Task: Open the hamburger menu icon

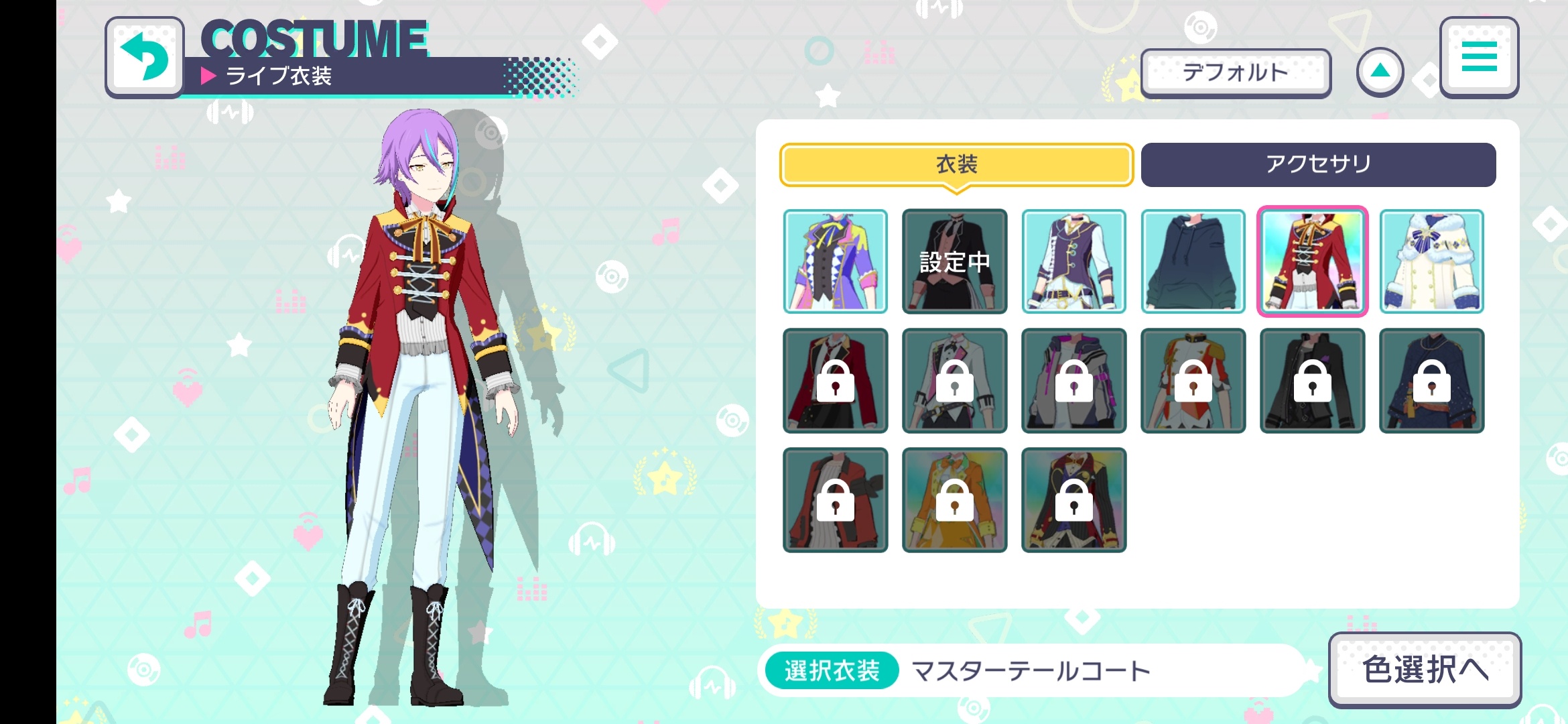Action: coord(1479,57)
